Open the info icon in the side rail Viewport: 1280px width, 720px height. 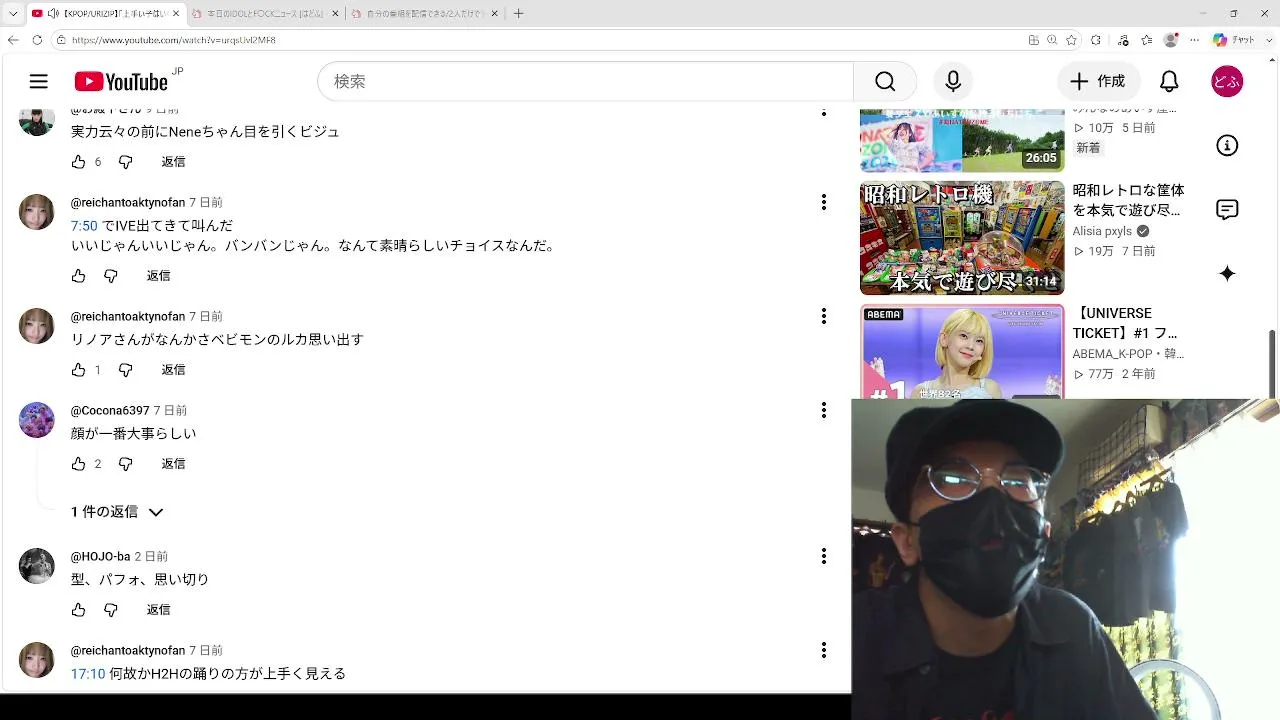tap(1227, 146)
